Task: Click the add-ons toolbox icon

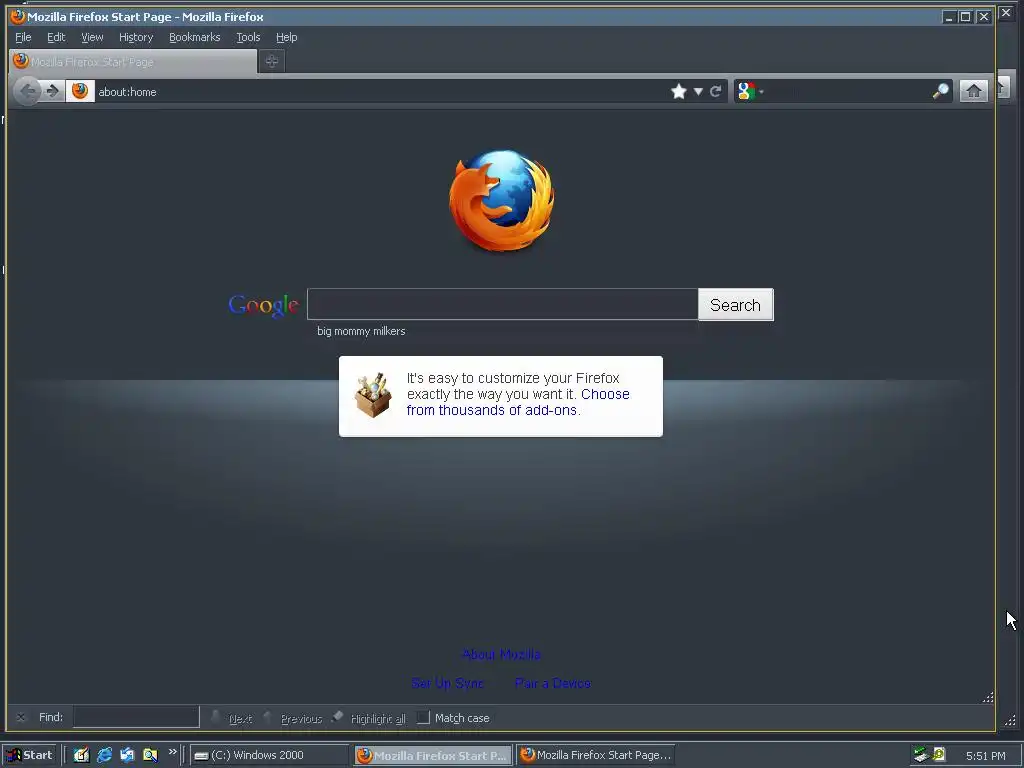Action: (x=373, y=395)
